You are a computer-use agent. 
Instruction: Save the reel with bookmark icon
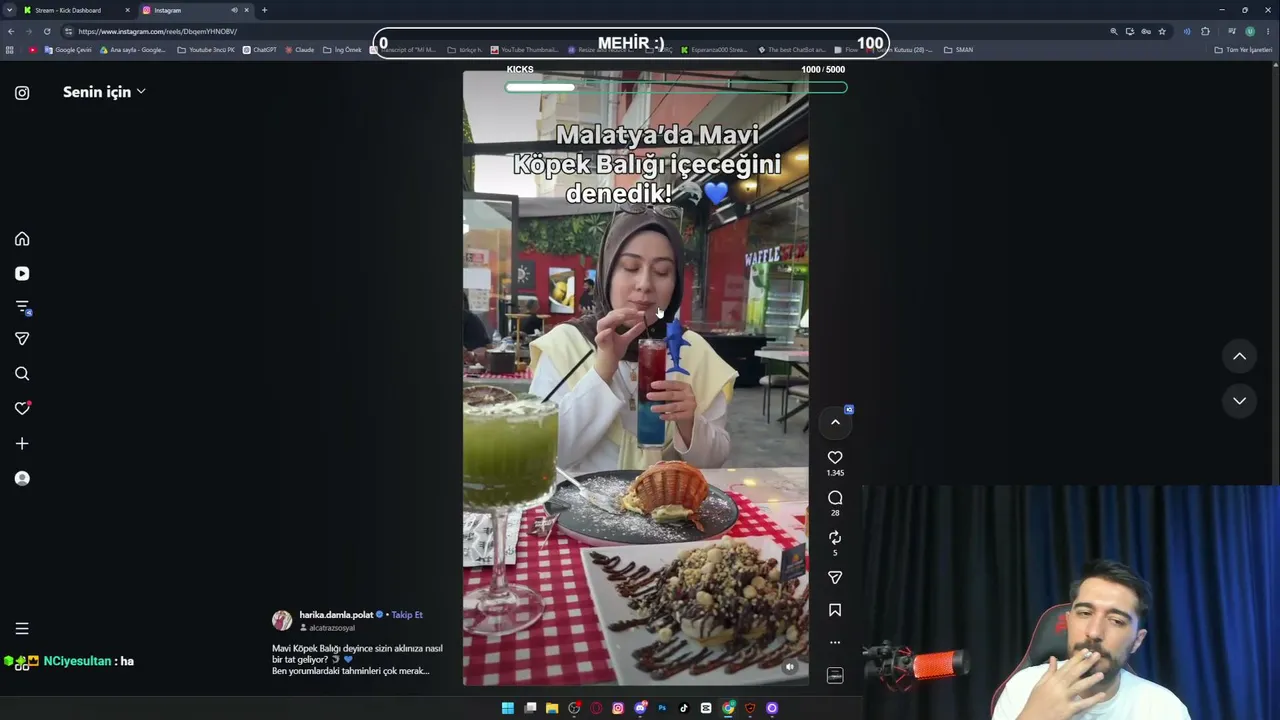(x=835, y=610)
